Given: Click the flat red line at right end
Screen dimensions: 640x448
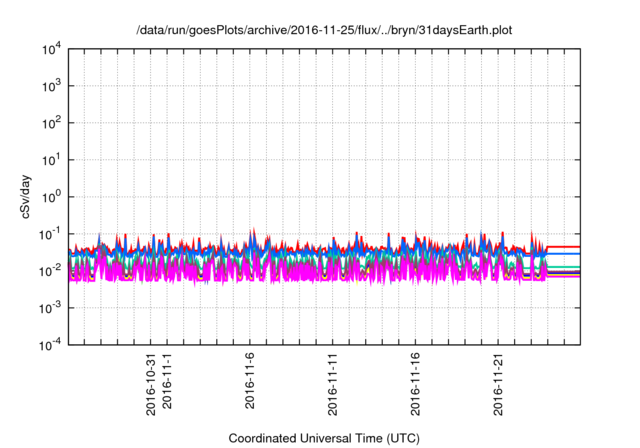Looking at the screenshot, I should 565,246.
